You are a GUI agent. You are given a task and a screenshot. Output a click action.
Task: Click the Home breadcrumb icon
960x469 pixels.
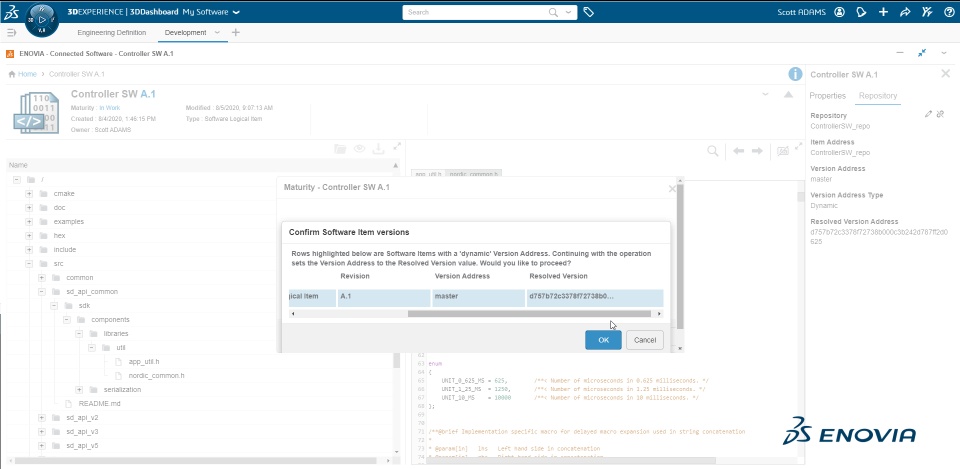click(12, 74)
